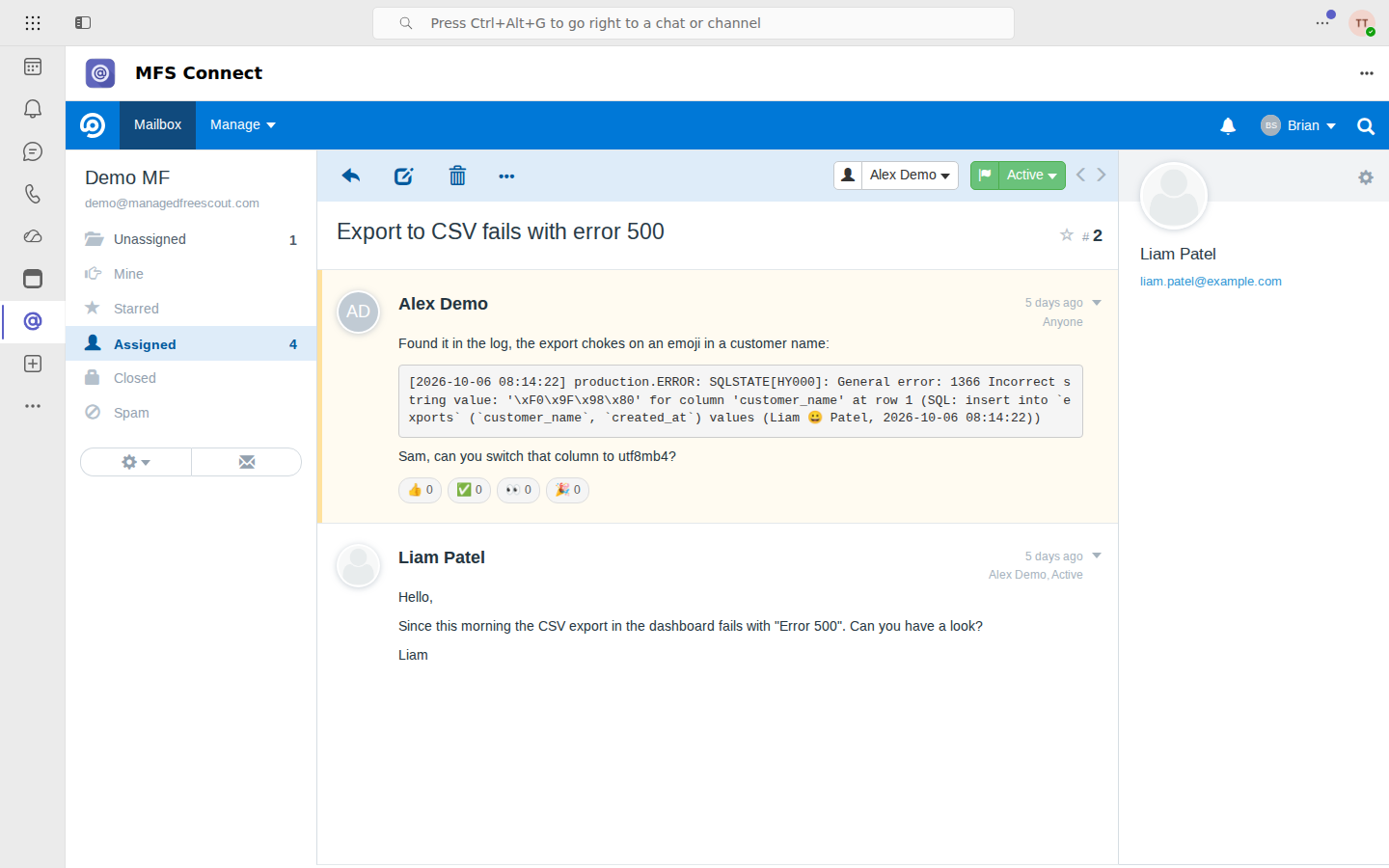
Task: Click the search chat or channel field
Action: pos(694,23)
